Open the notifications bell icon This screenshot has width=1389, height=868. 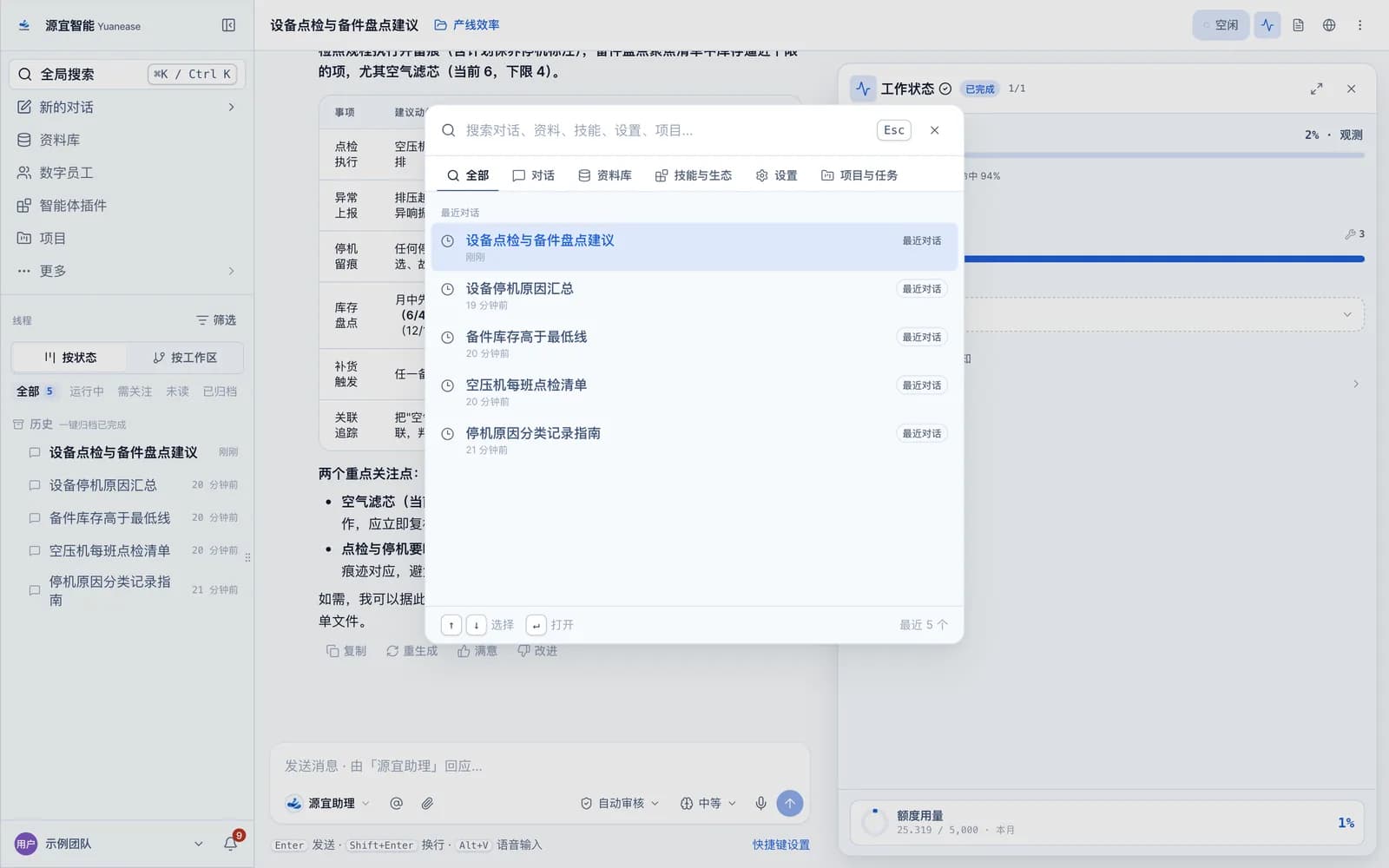pos(231,843)
